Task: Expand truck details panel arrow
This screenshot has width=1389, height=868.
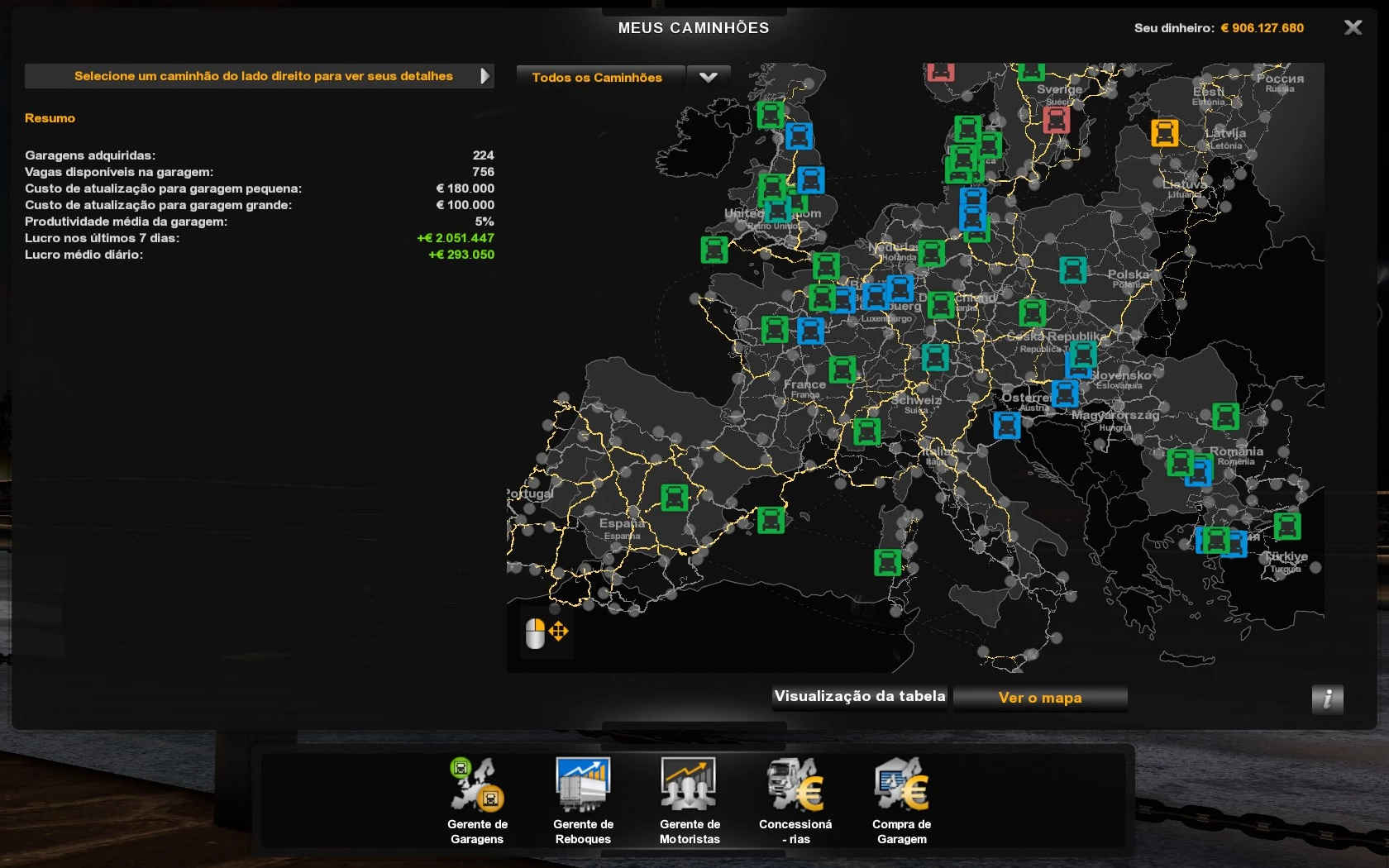Action: click(x=485, y=76)
